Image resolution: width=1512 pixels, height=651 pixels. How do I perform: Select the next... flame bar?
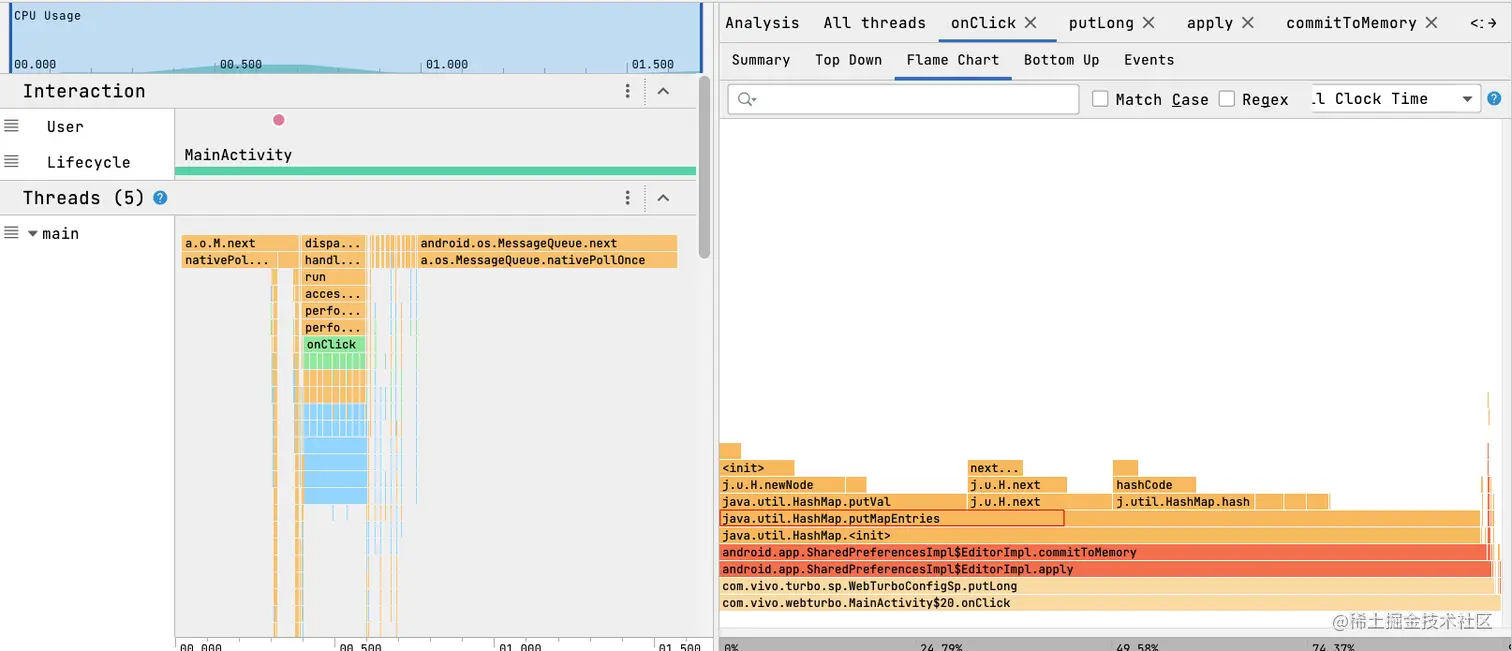(x=995, y=467)
